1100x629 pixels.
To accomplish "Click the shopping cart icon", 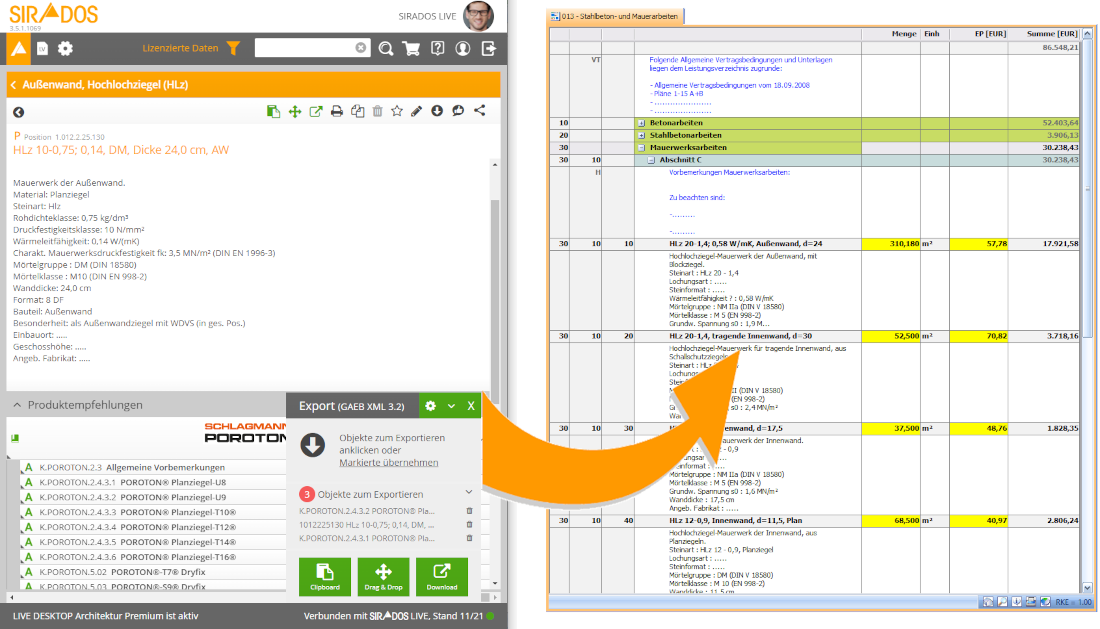I will 411,48.
